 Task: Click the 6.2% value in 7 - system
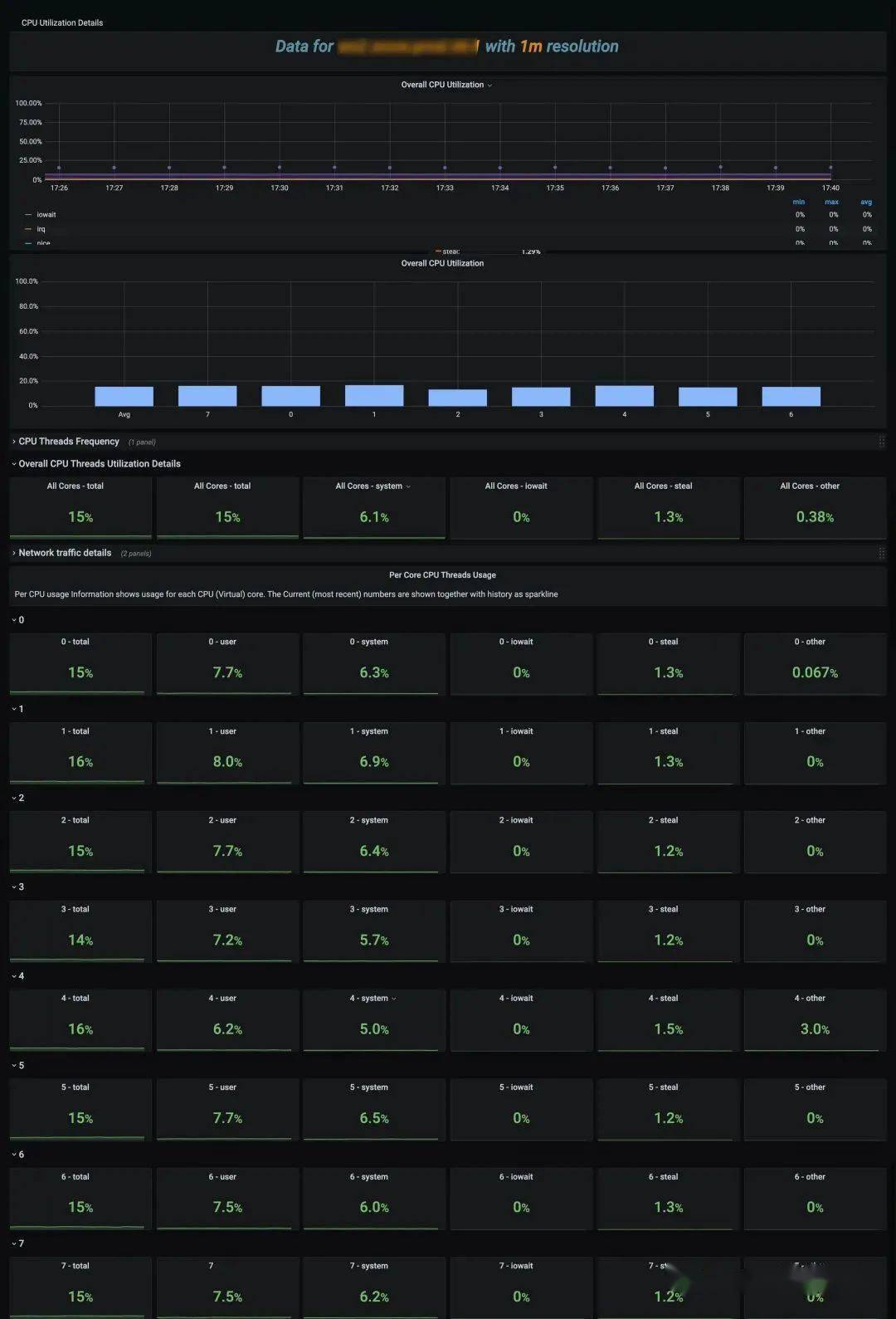point(374,1297)
